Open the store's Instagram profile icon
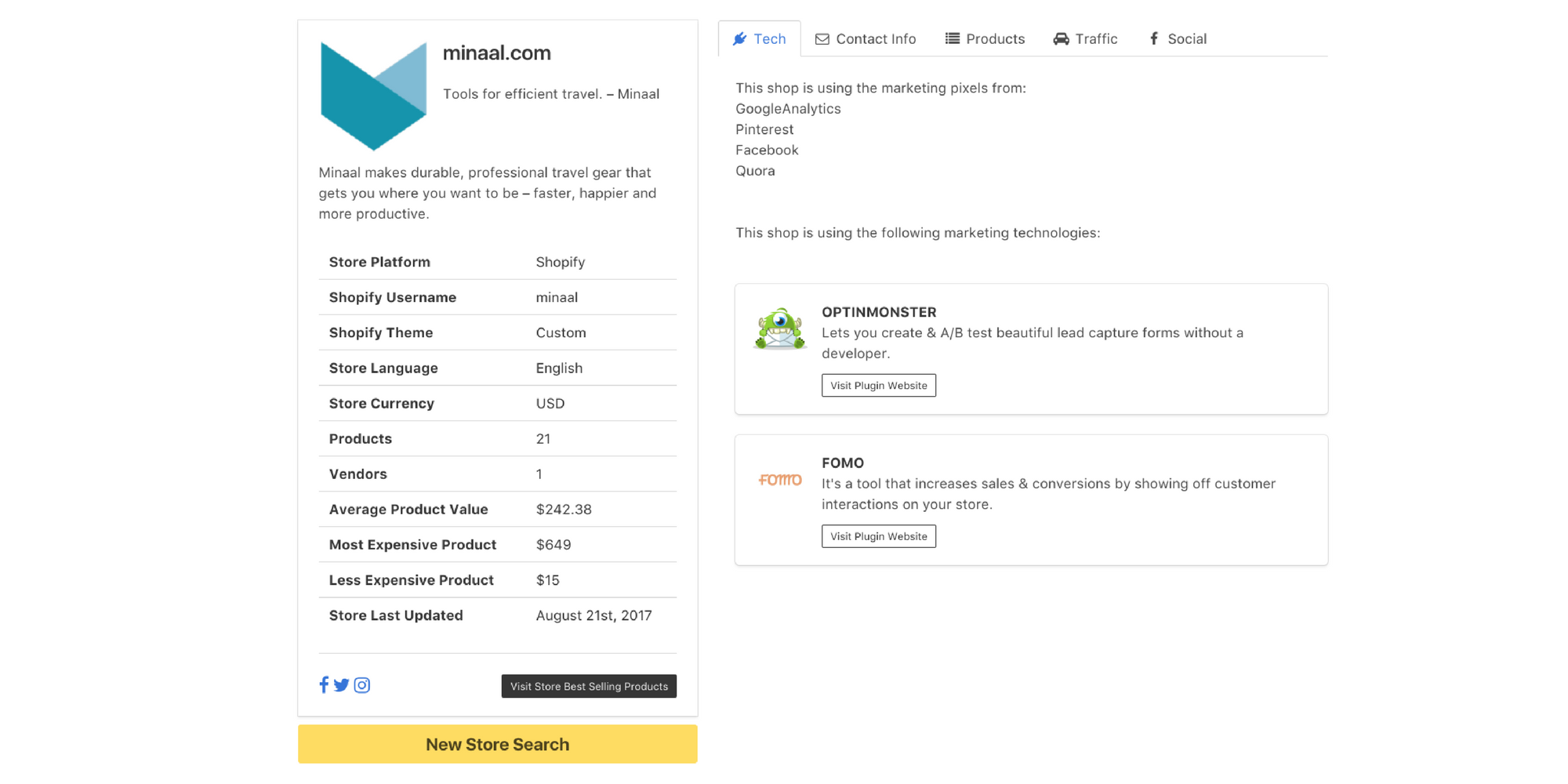This screenshot has width=1568, height=784. click(361, 685)
